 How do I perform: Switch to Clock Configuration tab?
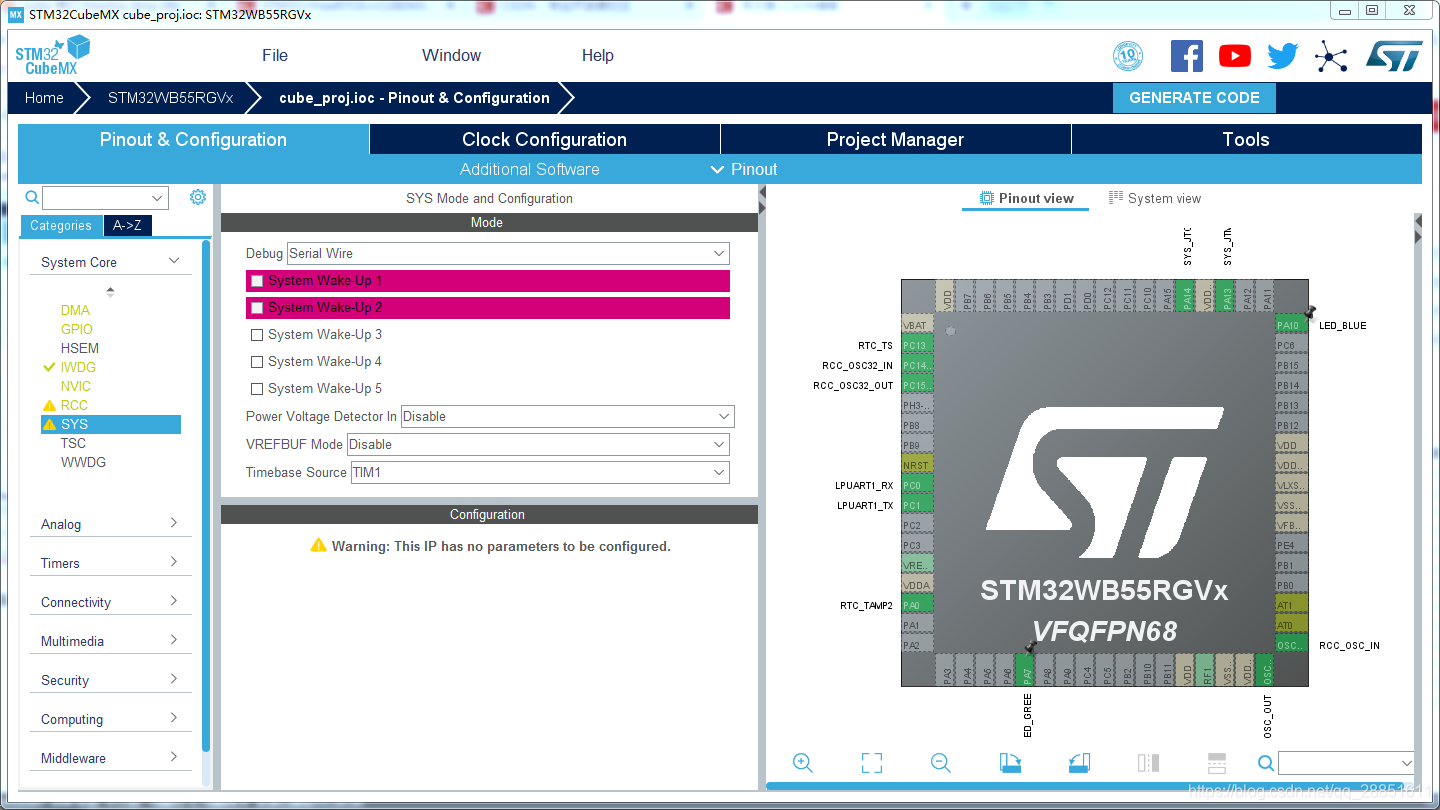point(544,140)
